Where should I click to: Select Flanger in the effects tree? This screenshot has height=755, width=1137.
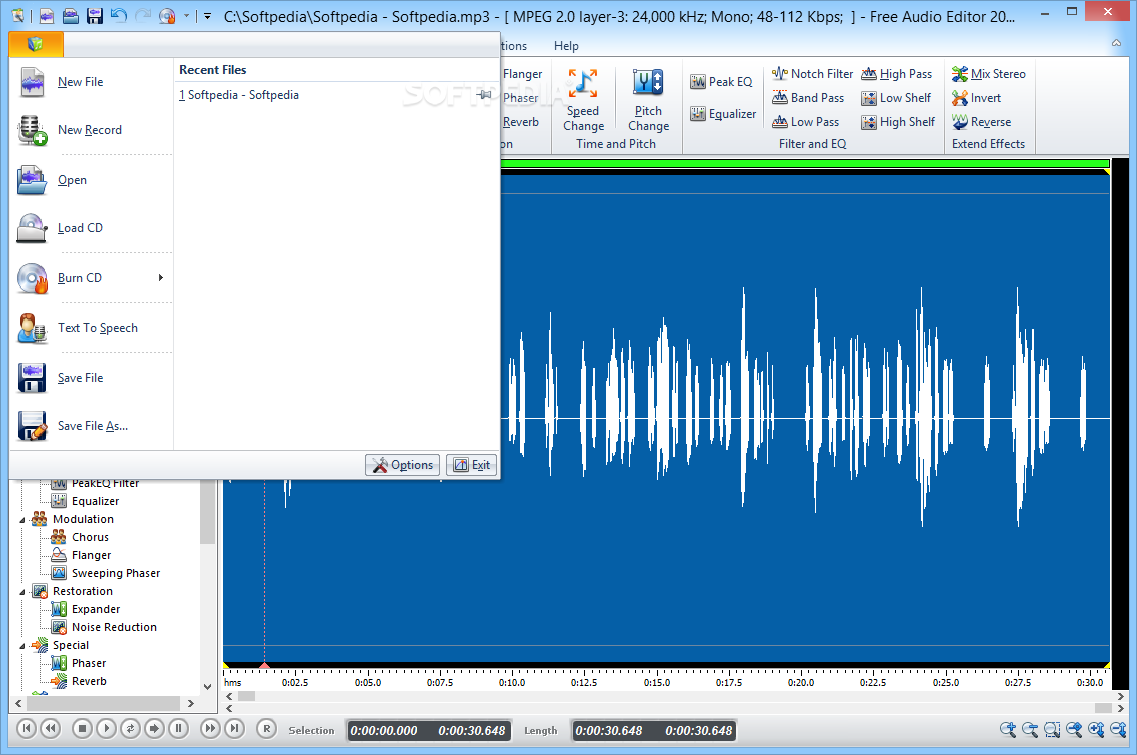click(x=91, y=556)
